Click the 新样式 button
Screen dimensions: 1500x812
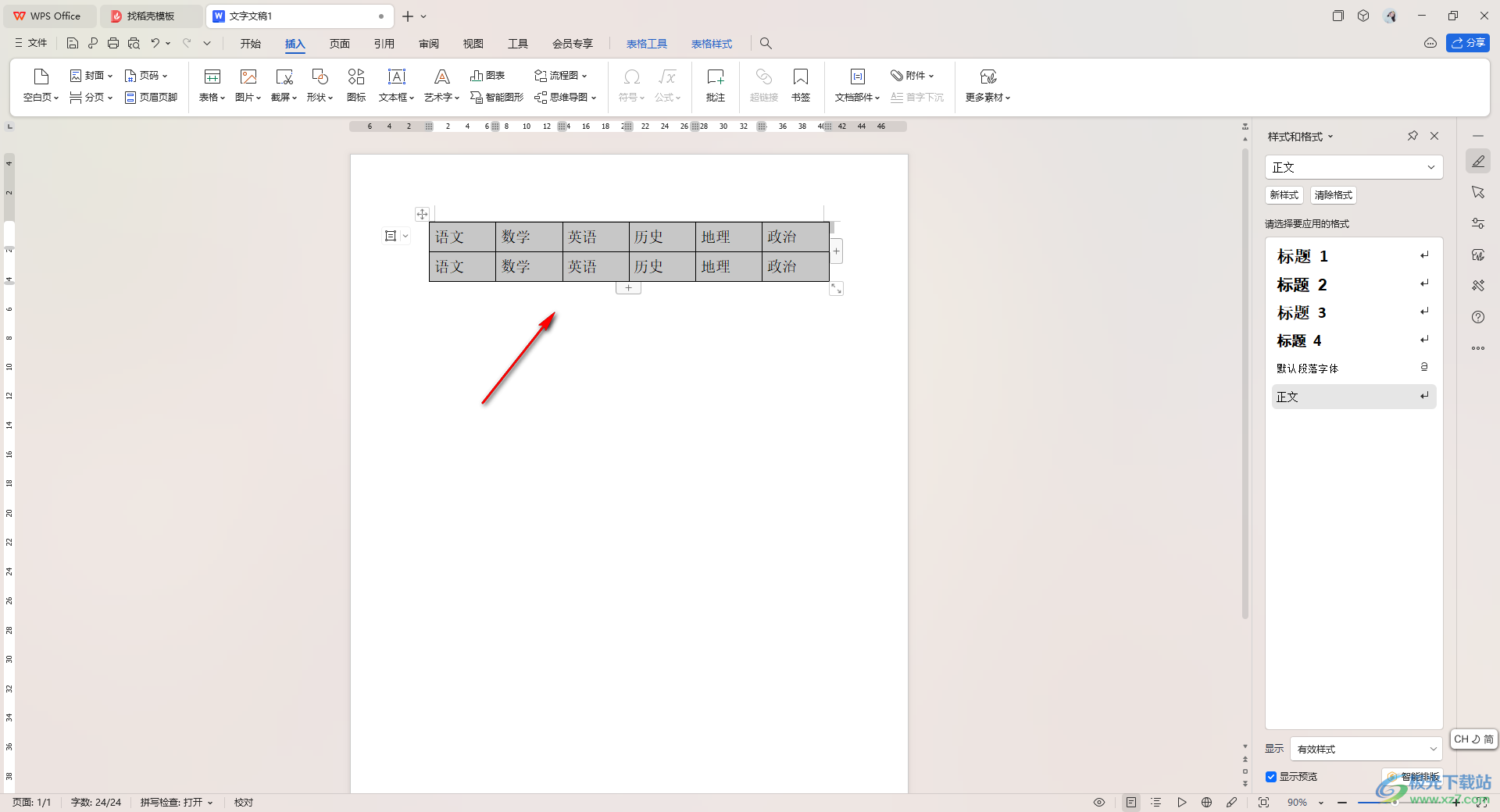(x=1284, y=195)
